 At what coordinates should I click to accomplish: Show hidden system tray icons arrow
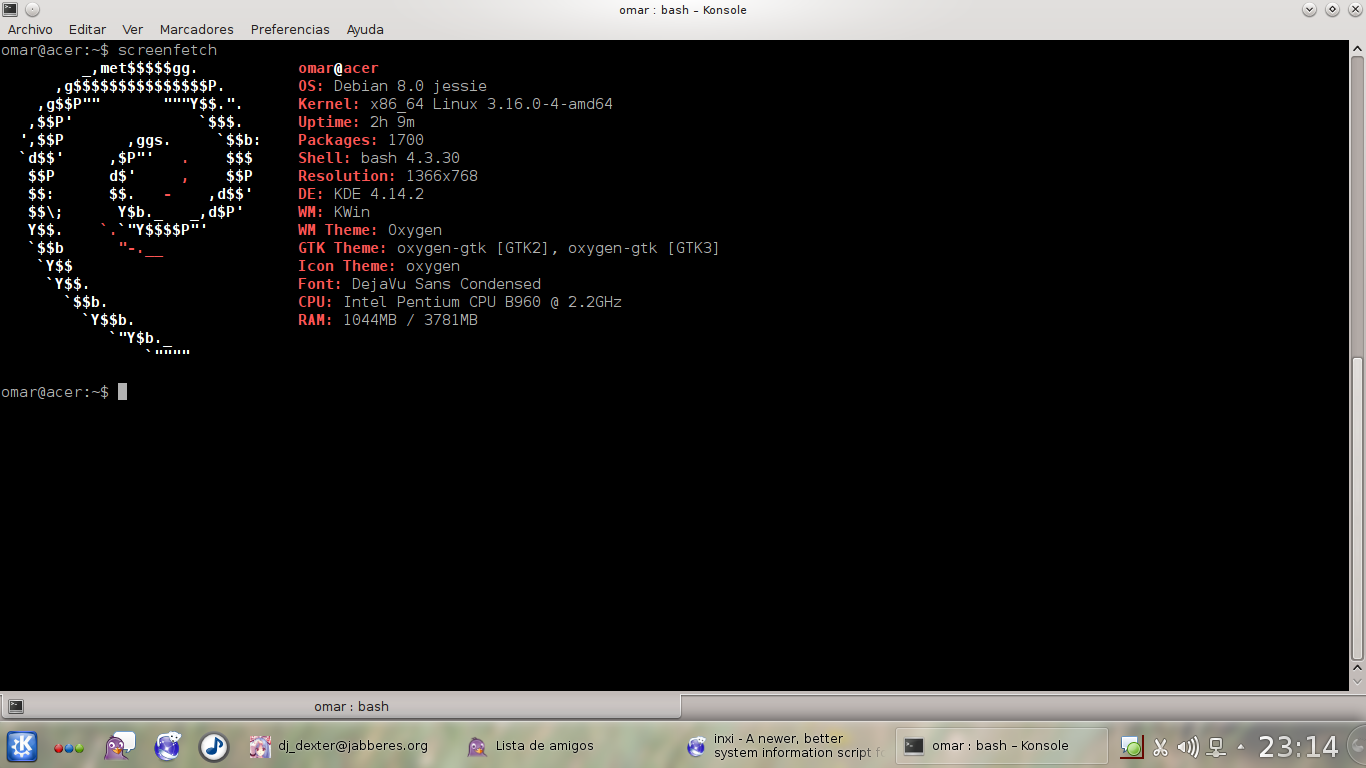(1241, 746)
